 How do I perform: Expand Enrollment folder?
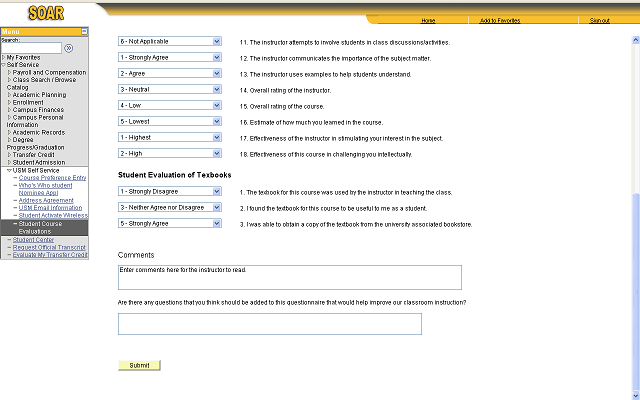9,102
